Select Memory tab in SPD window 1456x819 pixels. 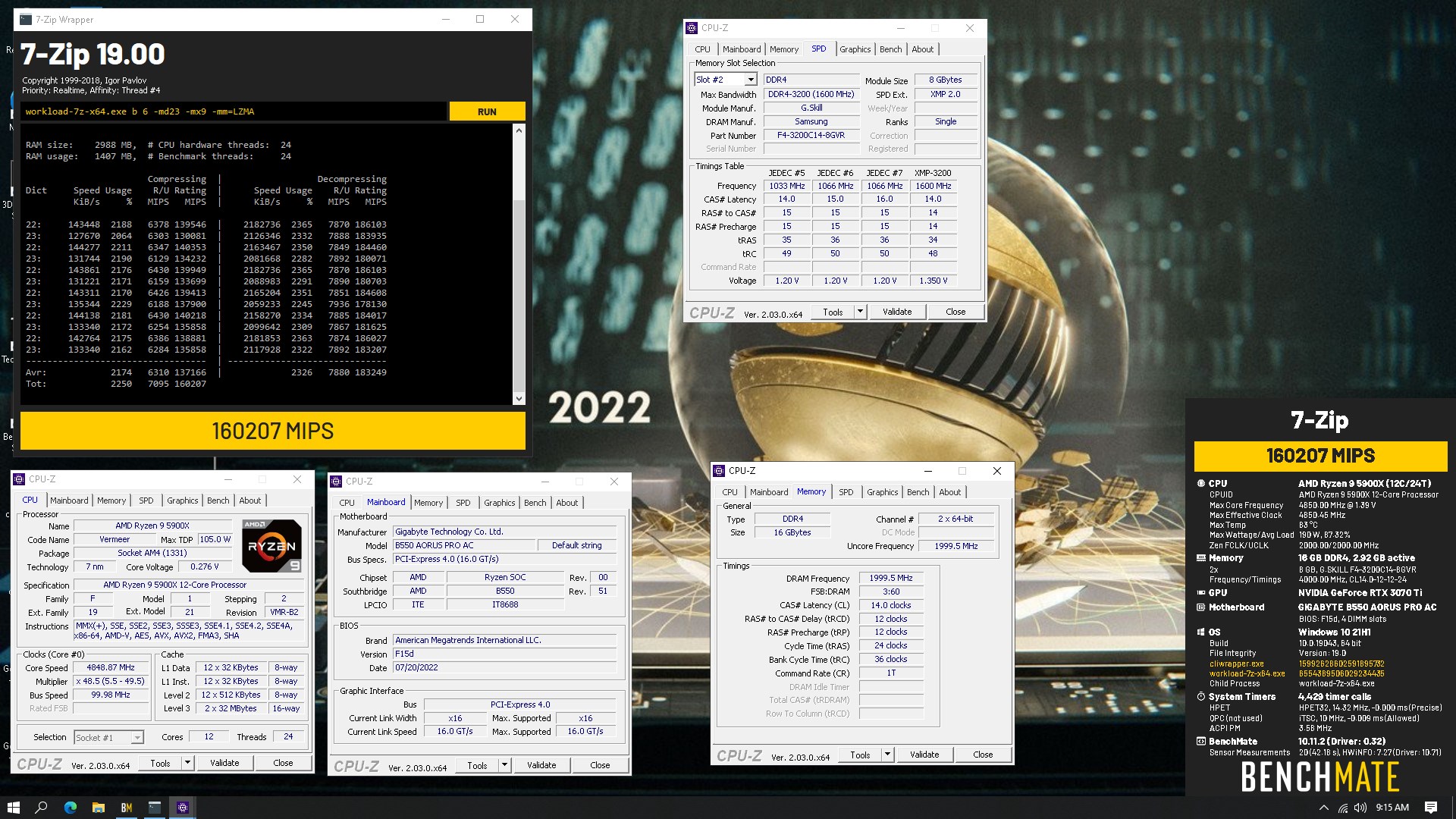[783, 49]
